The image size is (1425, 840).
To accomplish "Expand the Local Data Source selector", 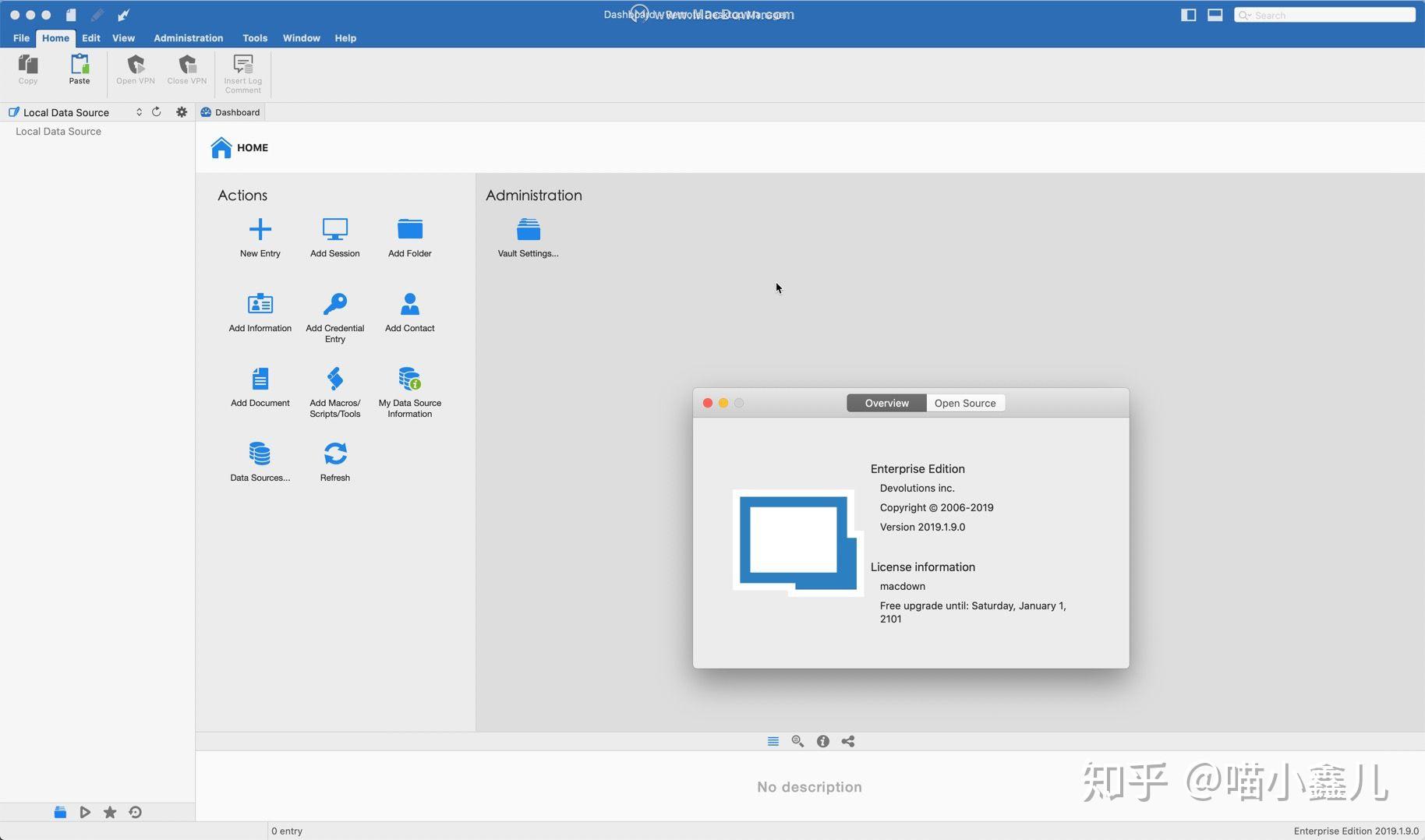I will point(139,112).
